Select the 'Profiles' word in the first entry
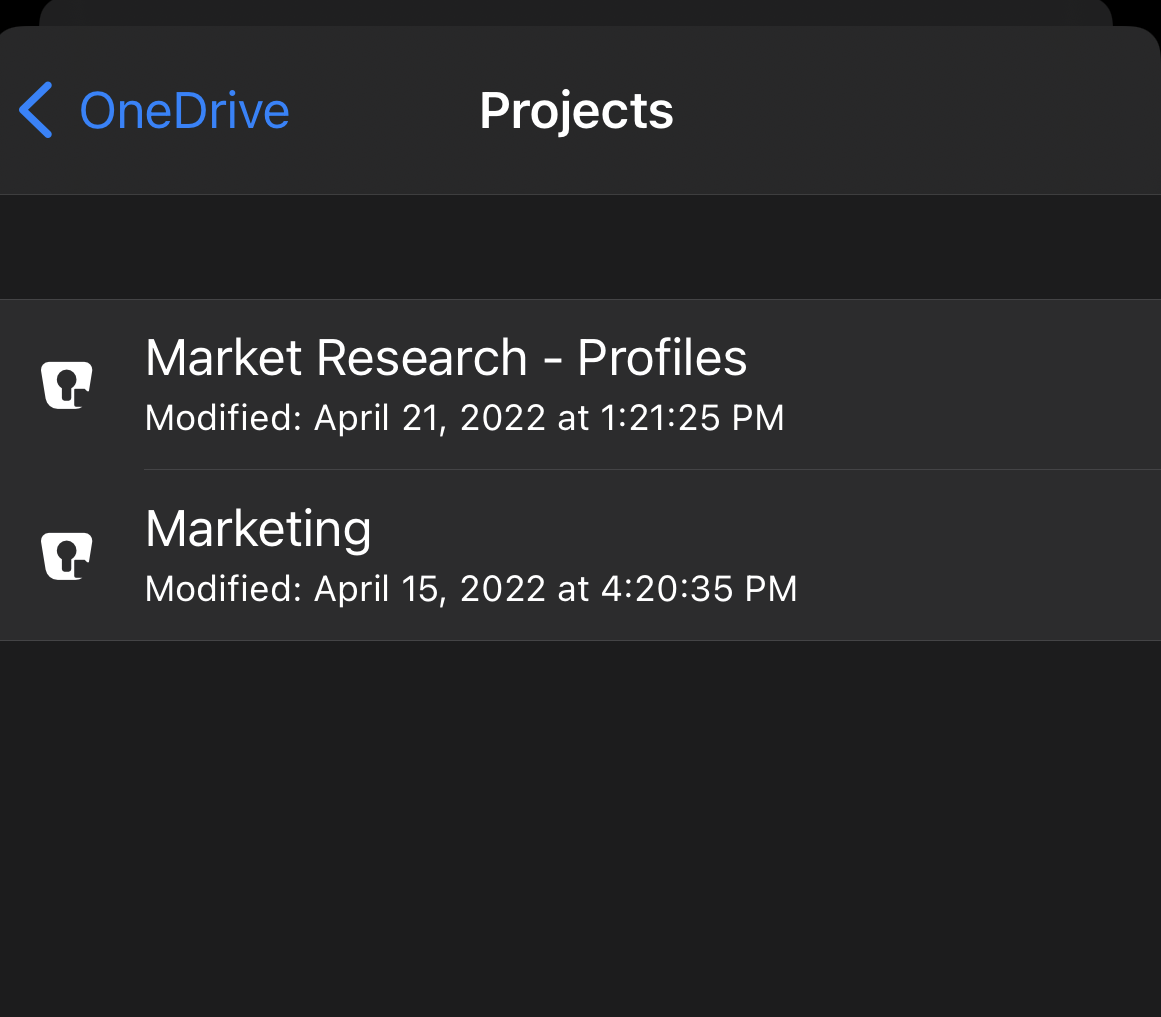Viewport: 1161px width, 1017px height. tap(662, 358)
